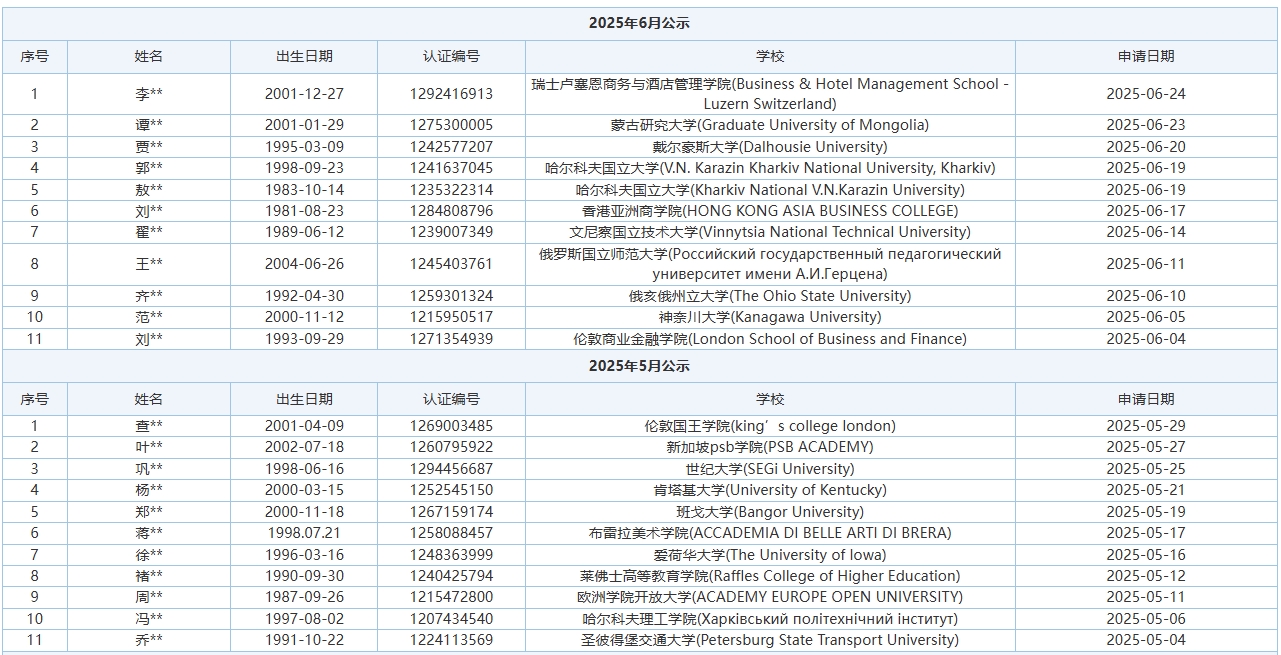Choose certification number 1248363999
The width and height of the screenshot is (1281, 655).
click(451, 555)
